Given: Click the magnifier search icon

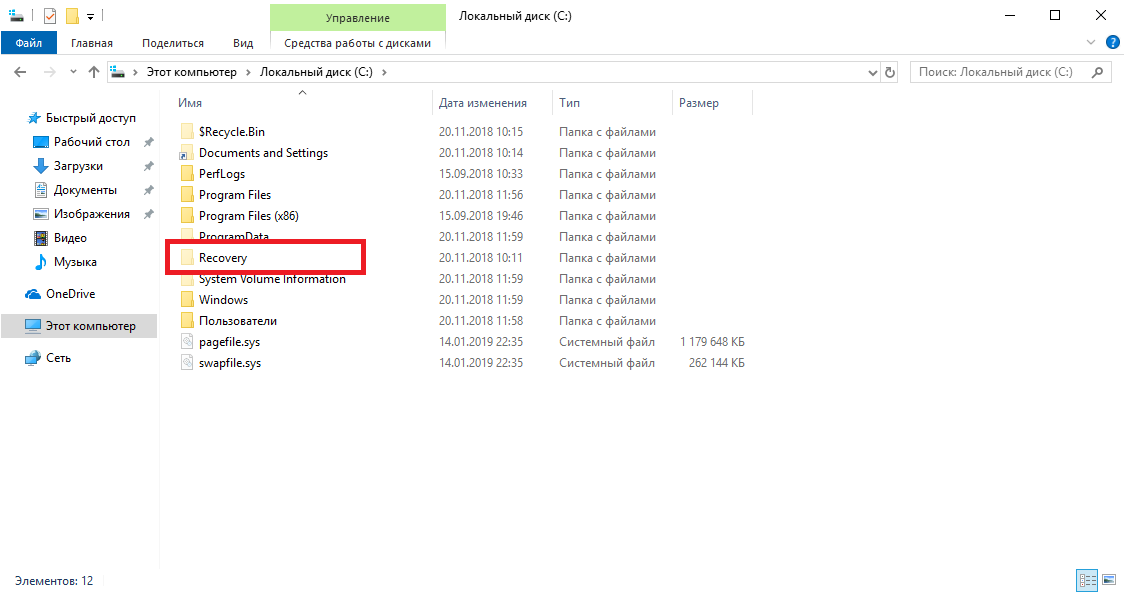Looking at the screenshot, I should click(1097, 72).
